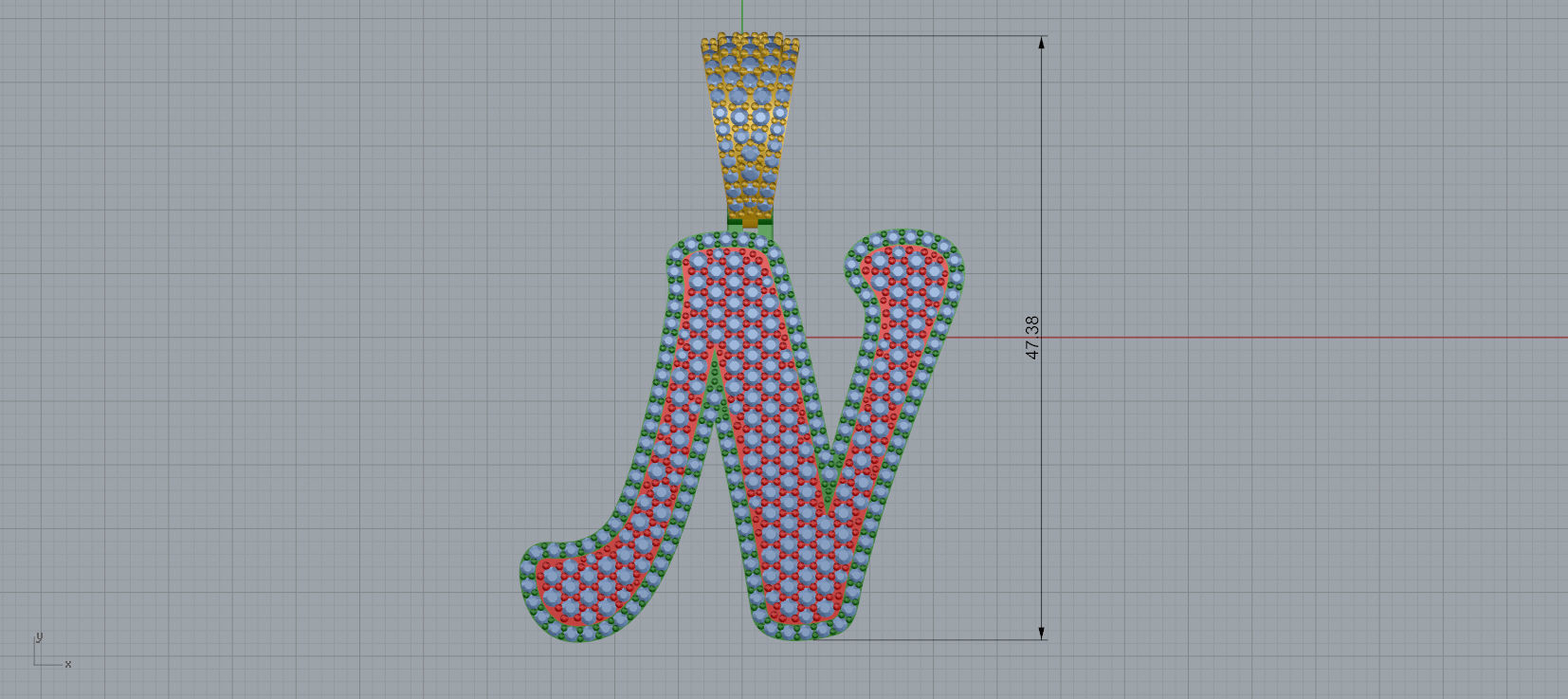1568x699 pixels.
Task: Select the gem-studded letter N pendant body
Action: pyautogui.click(x=742, y=435)
